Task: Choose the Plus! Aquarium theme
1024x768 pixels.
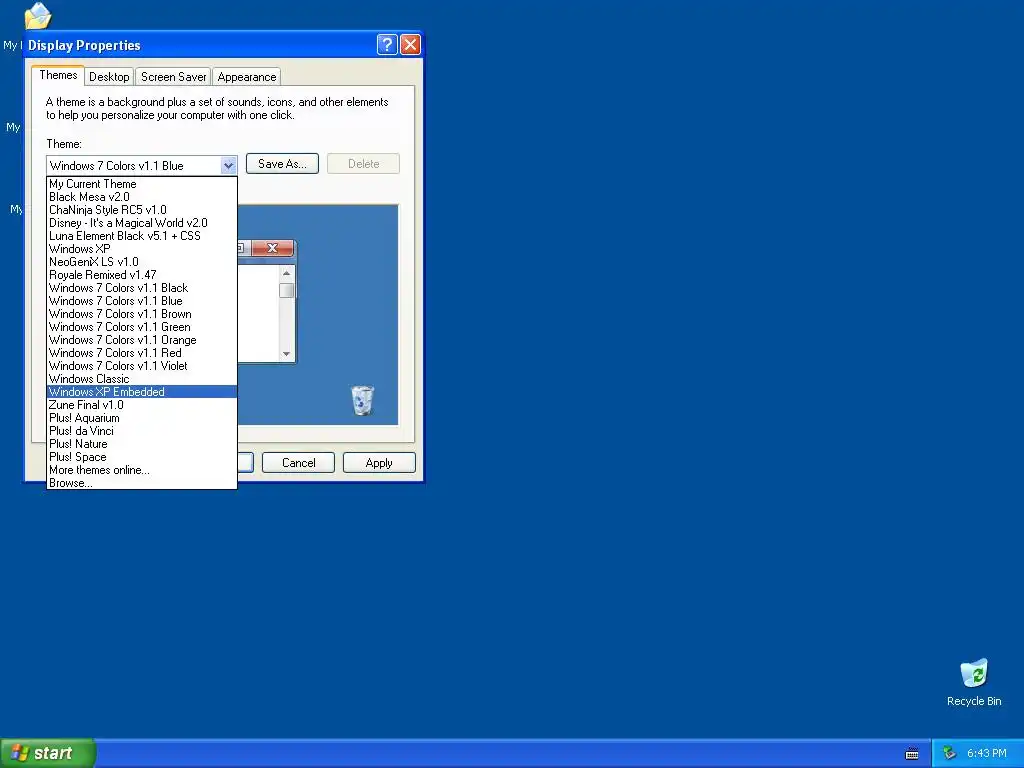Action: [142, 418]
